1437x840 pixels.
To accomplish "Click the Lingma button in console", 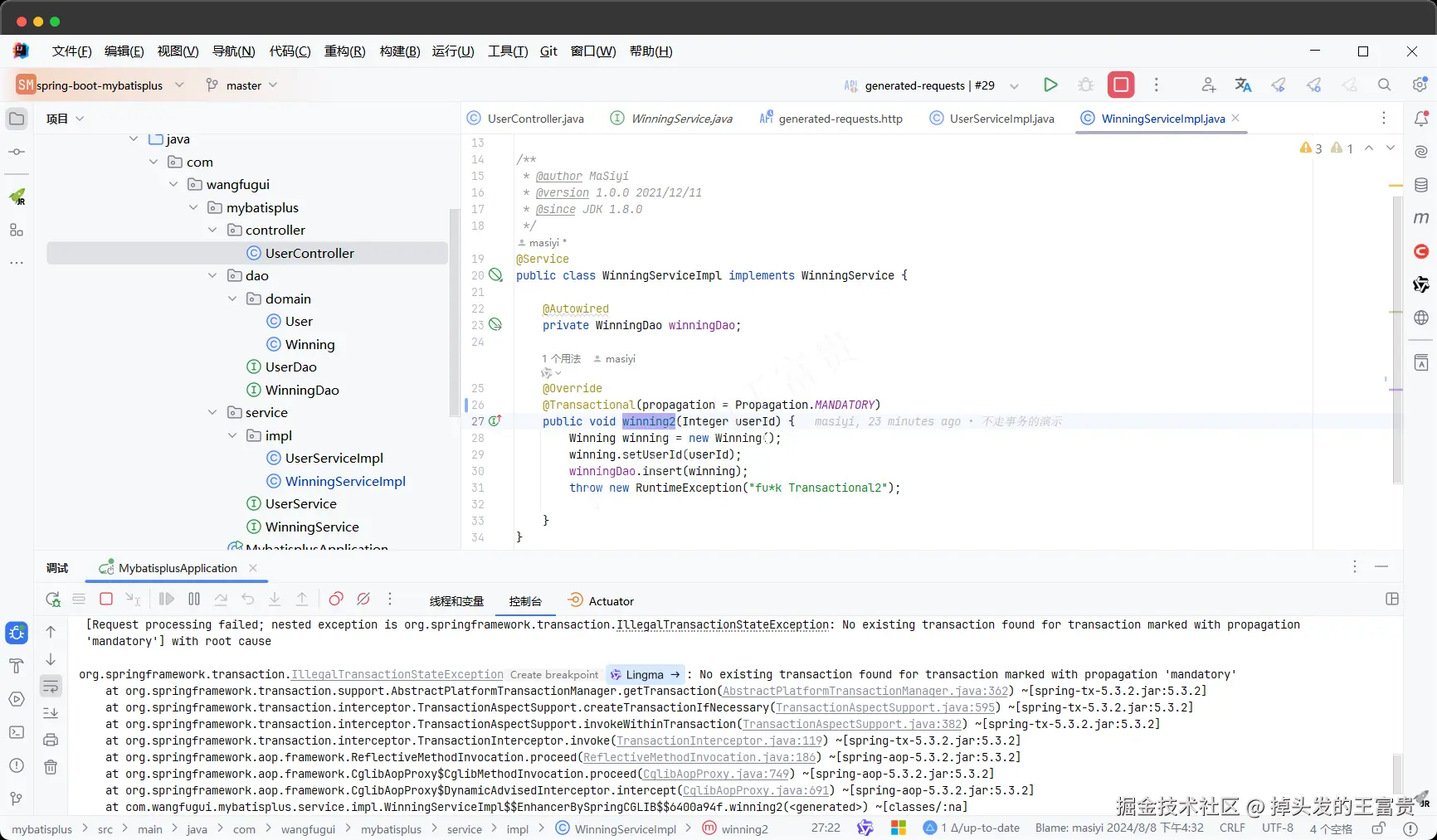I will click(645, 674).
